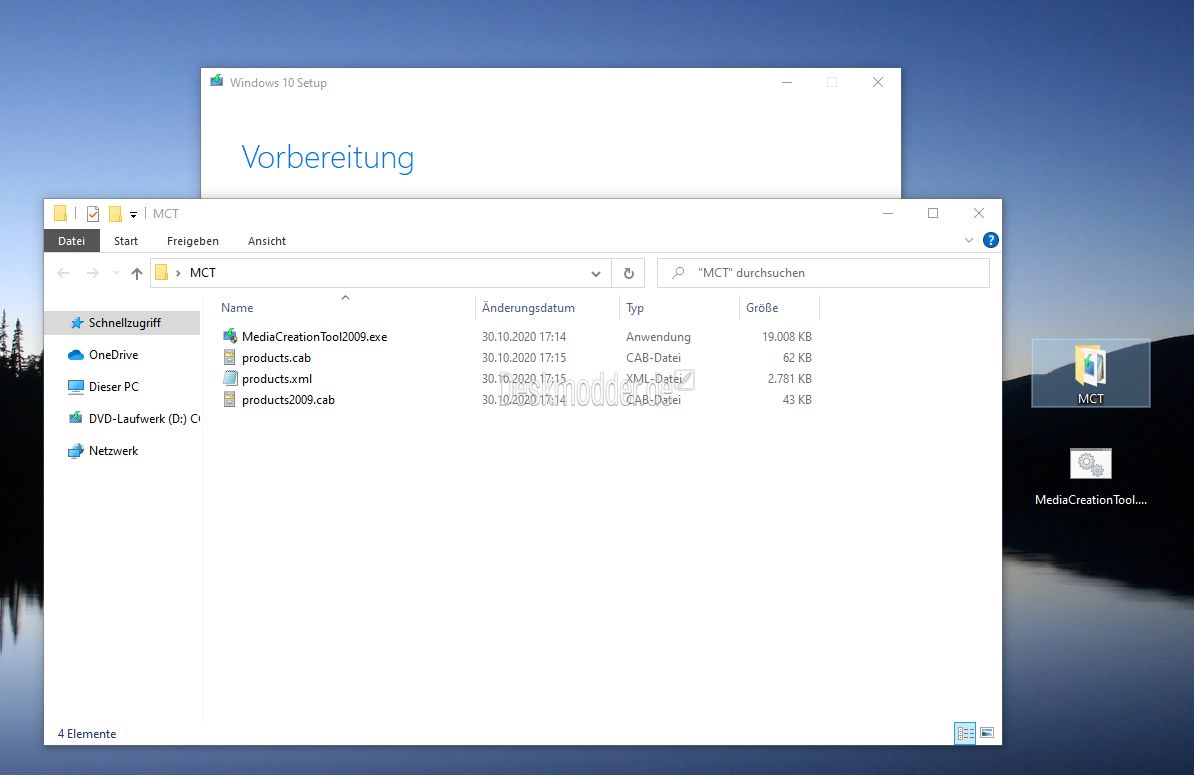Switch to details view layout icon
This screenshot has height=775, width=1194.
click(x=965, y=733)
